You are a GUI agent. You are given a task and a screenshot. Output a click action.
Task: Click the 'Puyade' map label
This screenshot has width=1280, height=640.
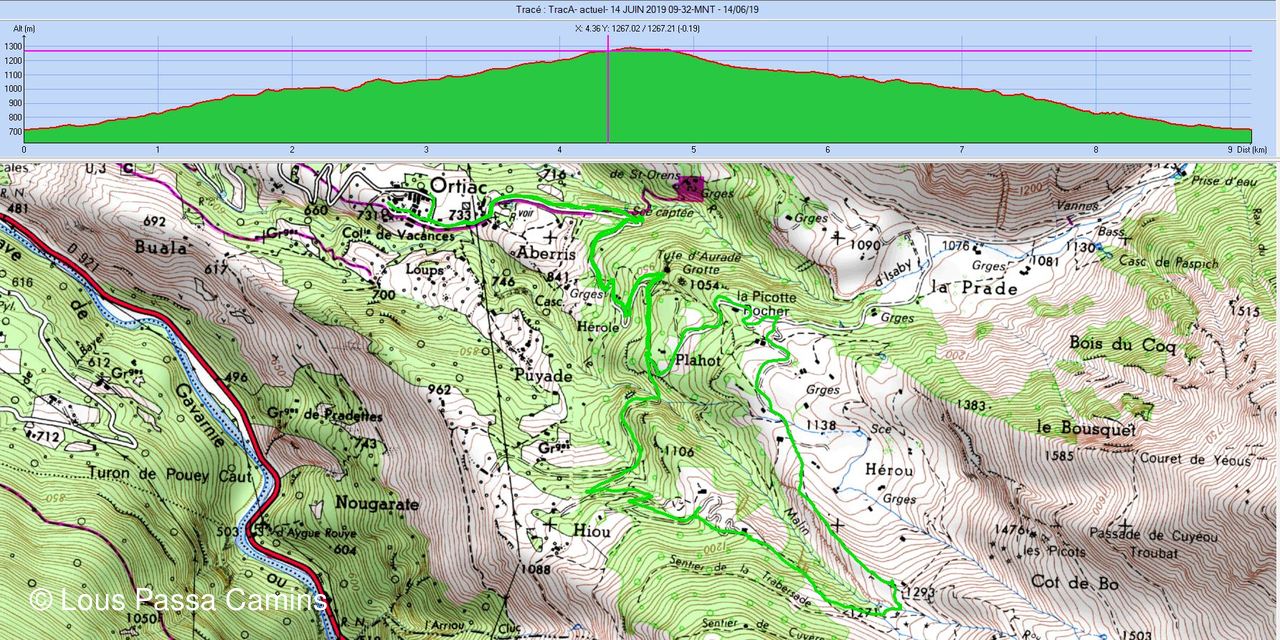click(x=545, y=377)
